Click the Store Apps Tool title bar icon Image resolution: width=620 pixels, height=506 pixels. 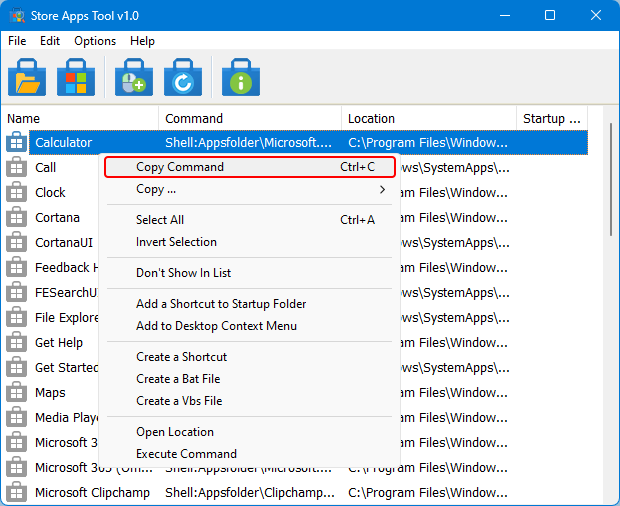[x=17, y=16]
